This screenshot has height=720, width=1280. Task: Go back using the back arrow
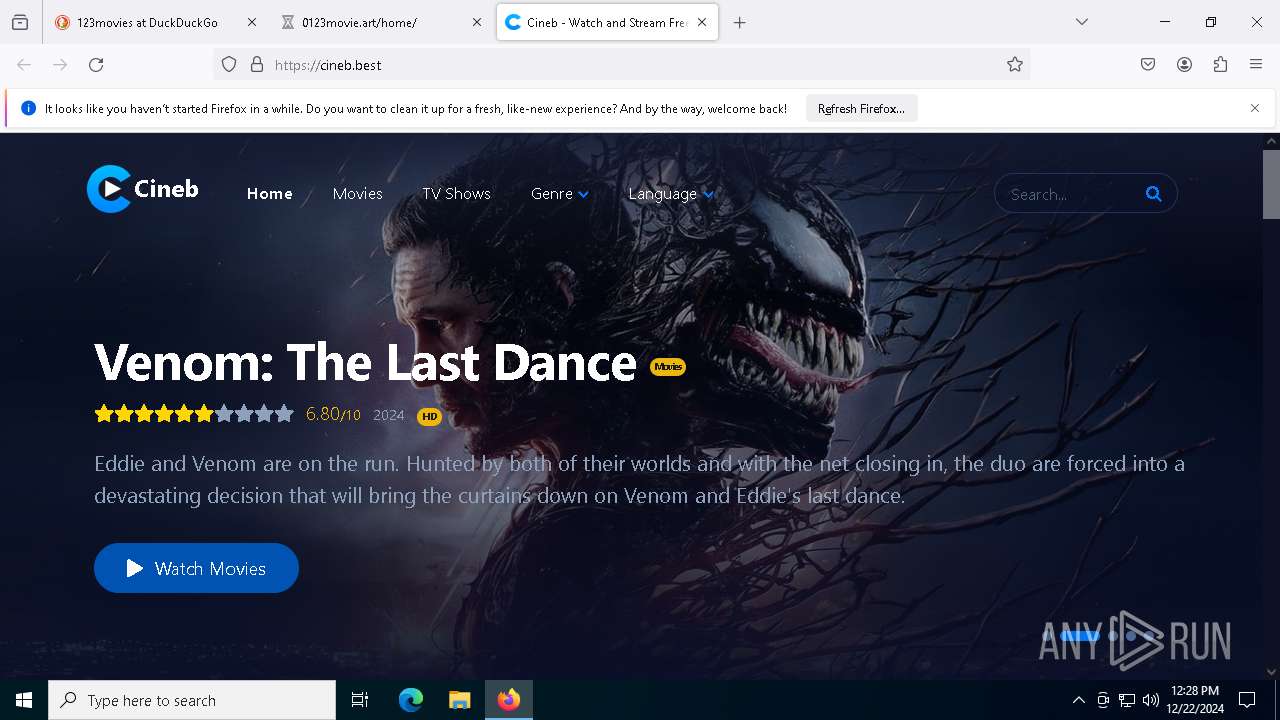tap(24, 65)
